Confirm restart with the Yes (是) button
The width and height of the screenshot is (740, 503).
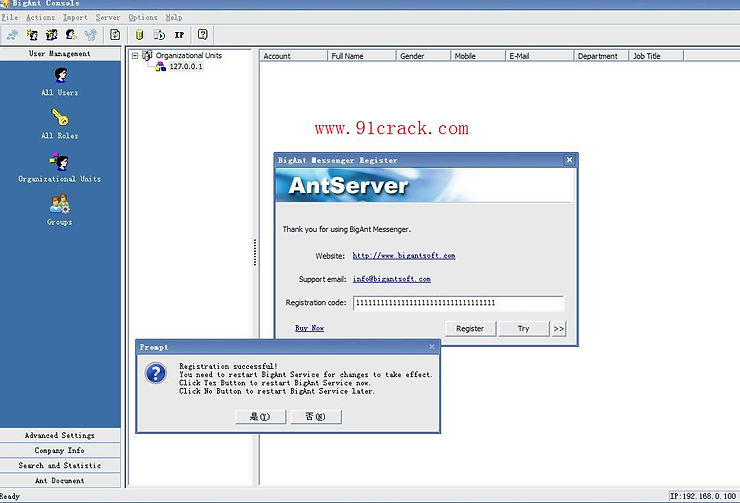click(260, 417)
